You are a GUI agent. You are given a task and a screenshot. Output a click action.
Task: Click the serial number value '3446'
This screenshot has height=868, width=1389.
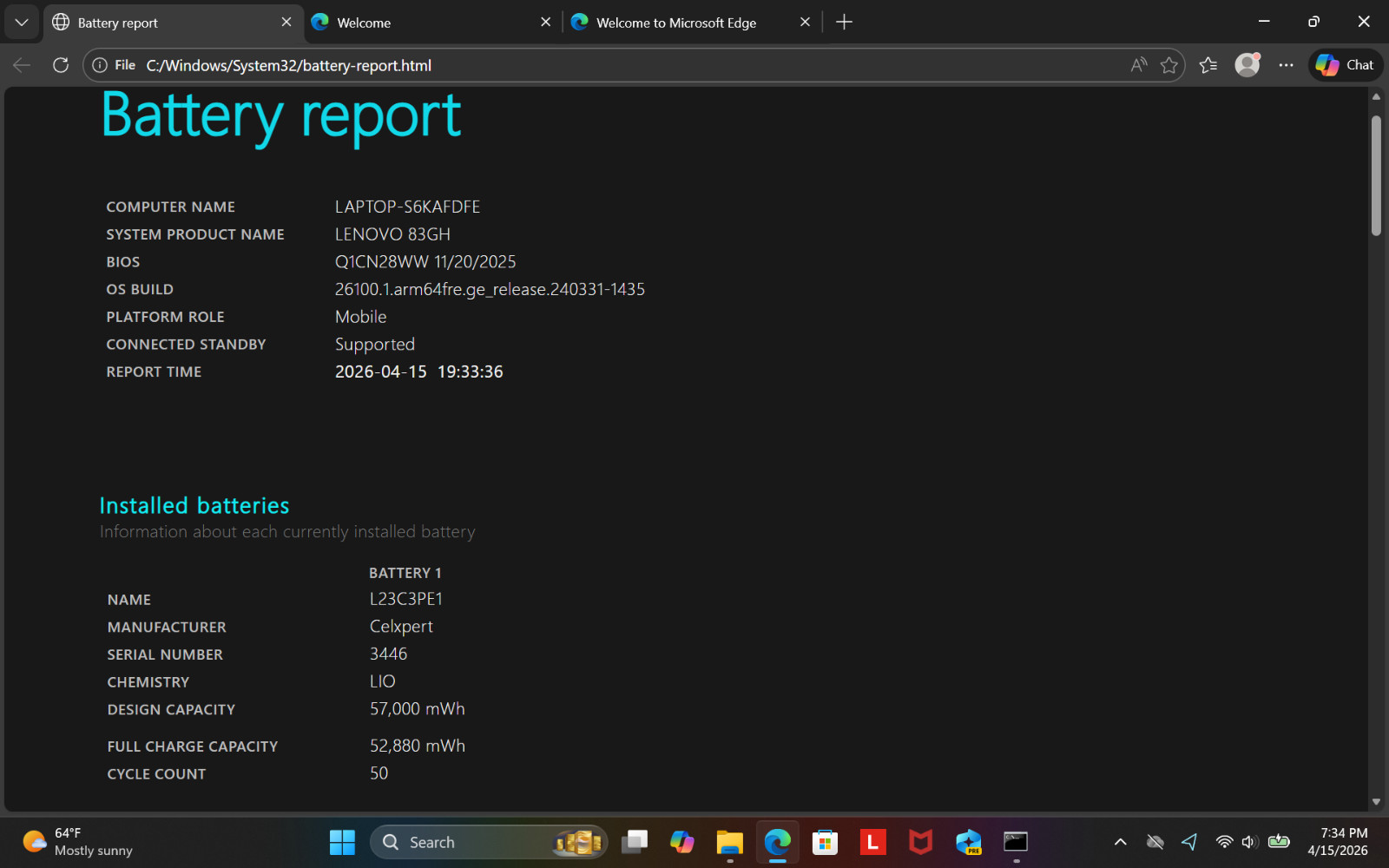[388, 654]
